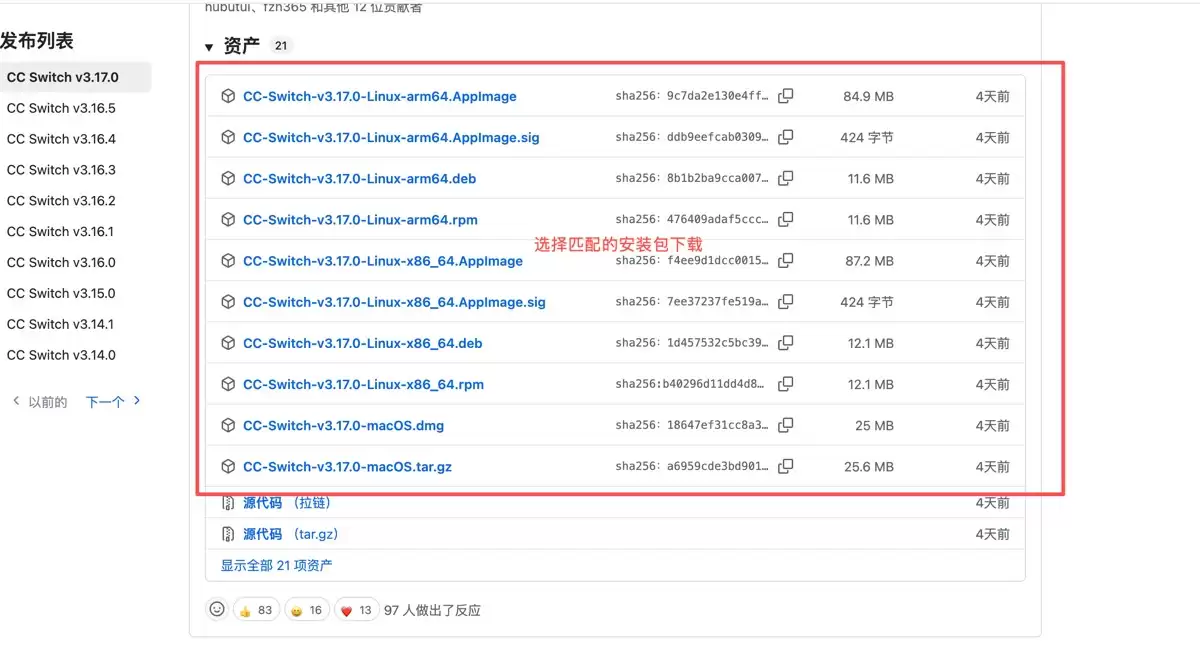Click laugh reaction with 16

coord(307,610)
